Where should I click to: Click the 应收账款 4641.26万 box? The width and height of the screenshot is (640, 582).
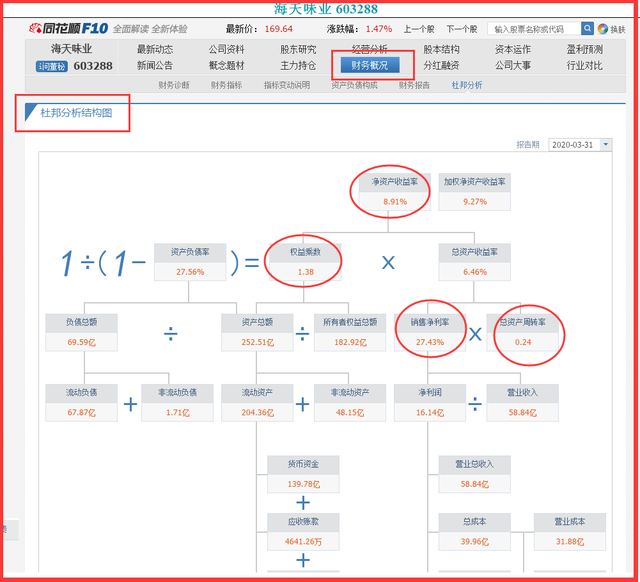point(303,532)
